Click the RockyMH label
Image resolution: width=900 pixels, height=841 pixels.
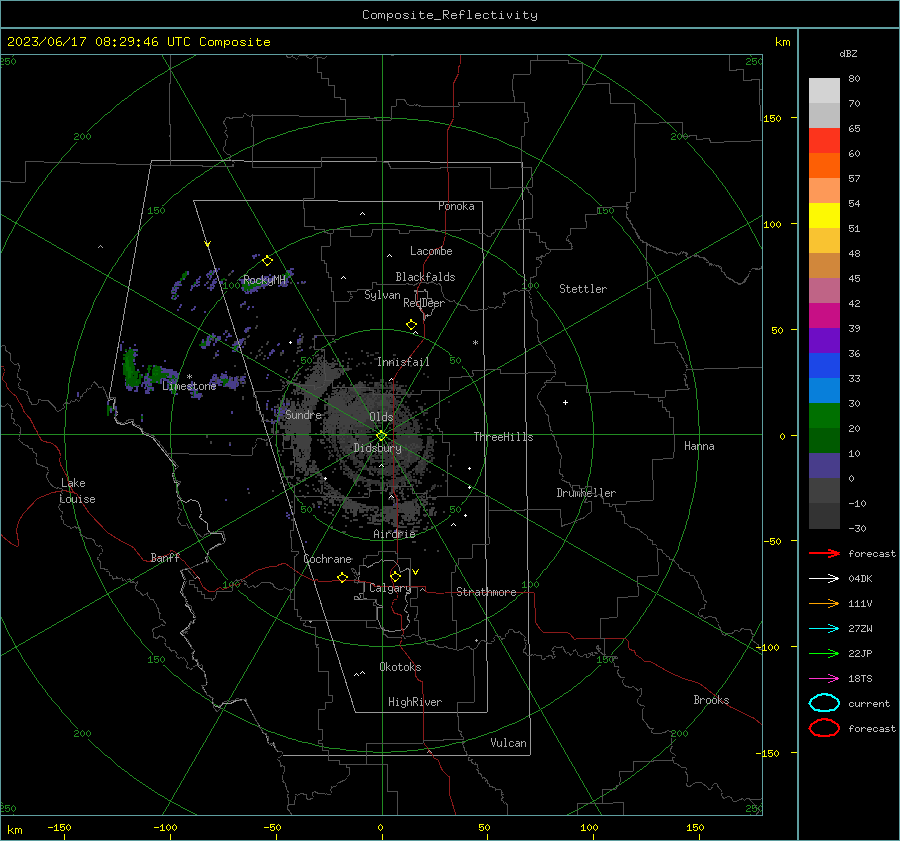[264, 280]
